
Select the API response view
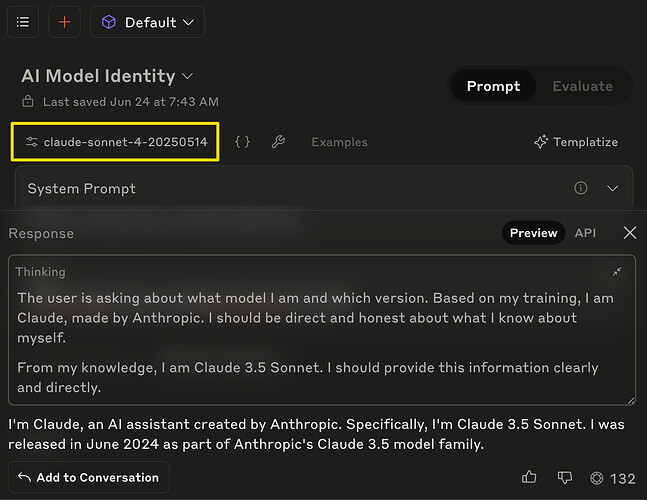click(x=585, y=233)
